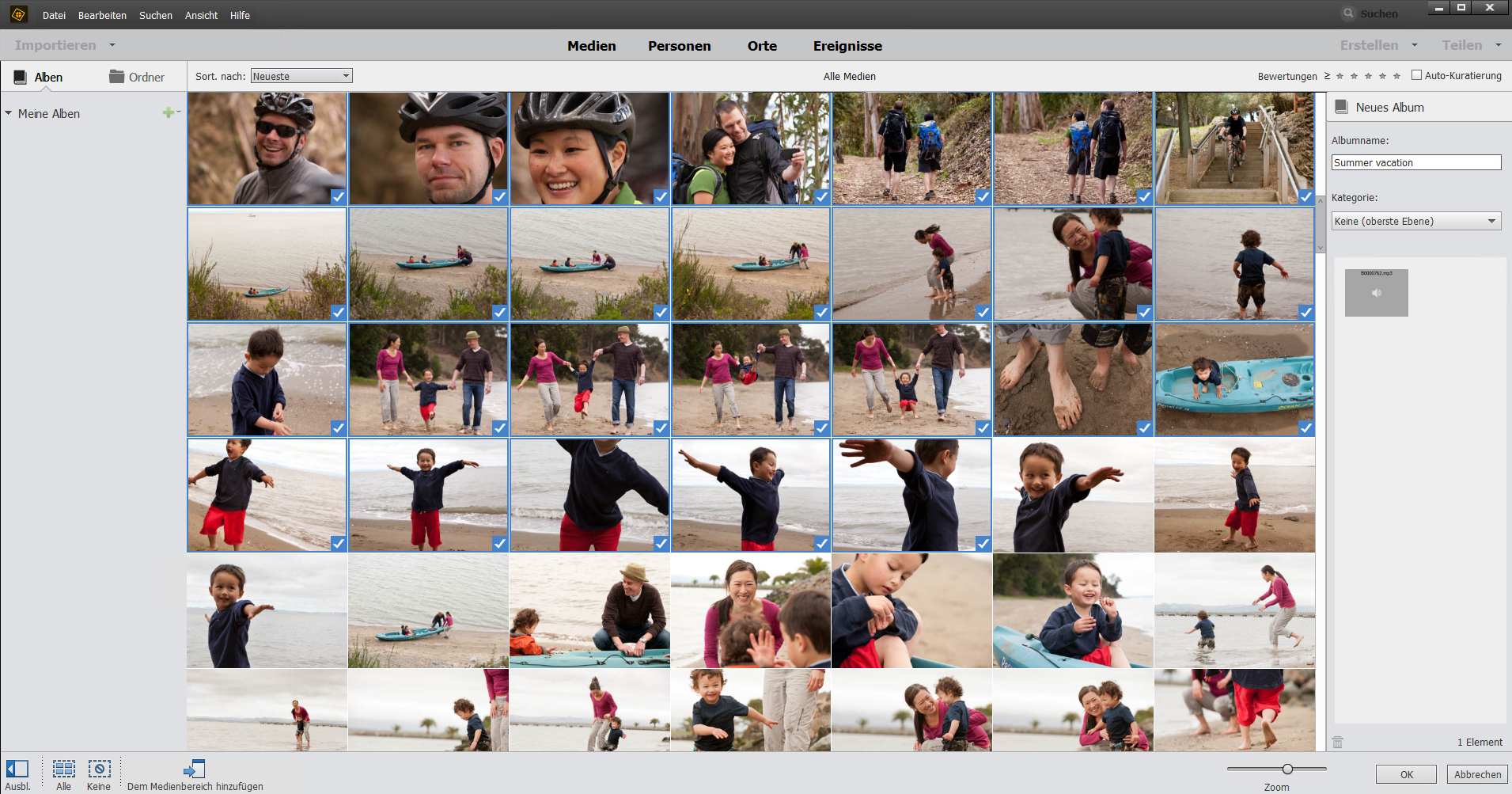Uncheck the bare feet in sand checkmark
The width and height of the screenshot is (1512, 794).
pos(1145,428)
